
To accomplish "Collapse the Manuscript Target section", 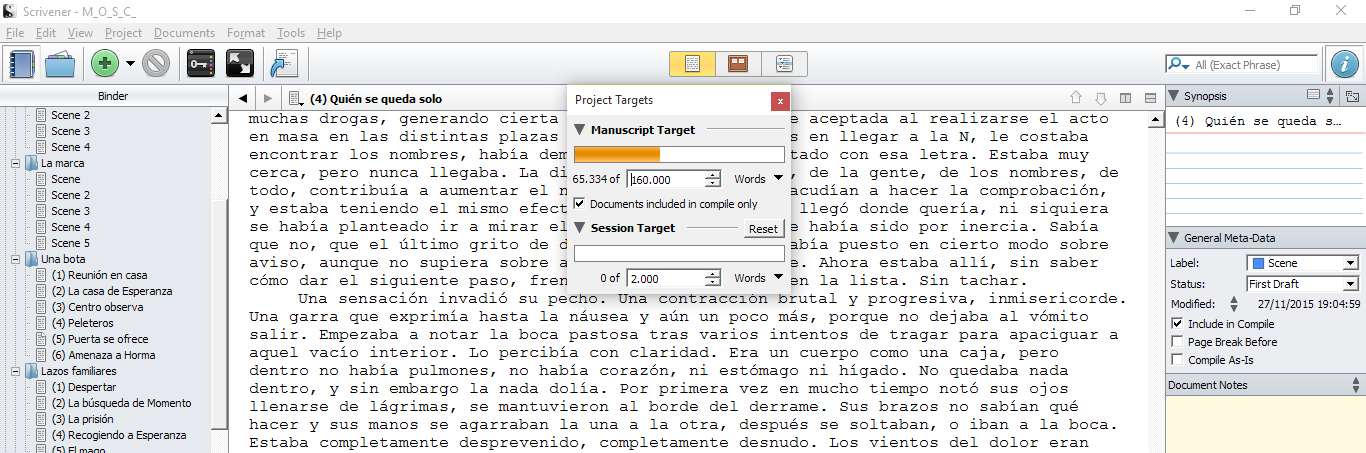I will [x=580, y=130].
